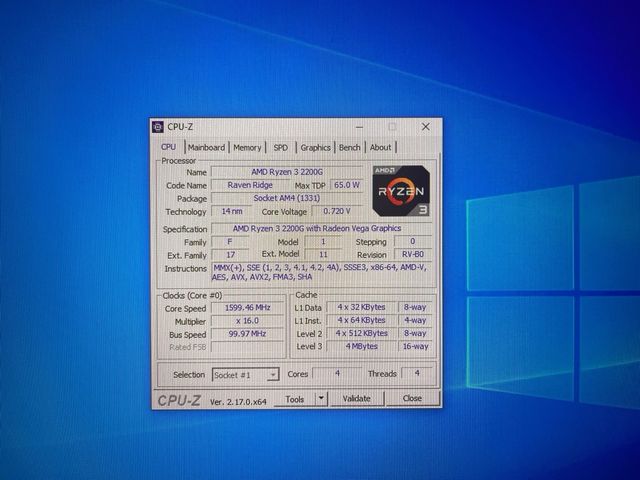The height and width of the screenshot is (480, 640).
Task: Click the empty Rated FSB field
Action: (248, 347)
